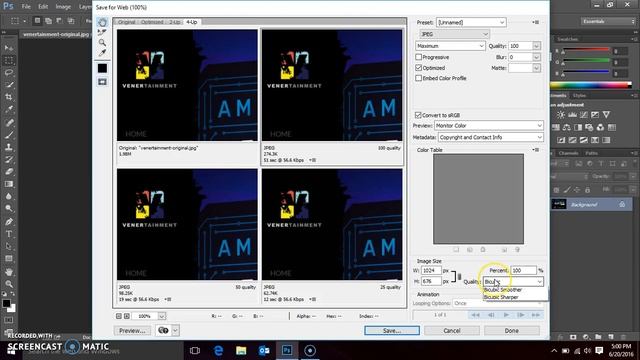Toggle the Optimized checkbox

(418, 68)
